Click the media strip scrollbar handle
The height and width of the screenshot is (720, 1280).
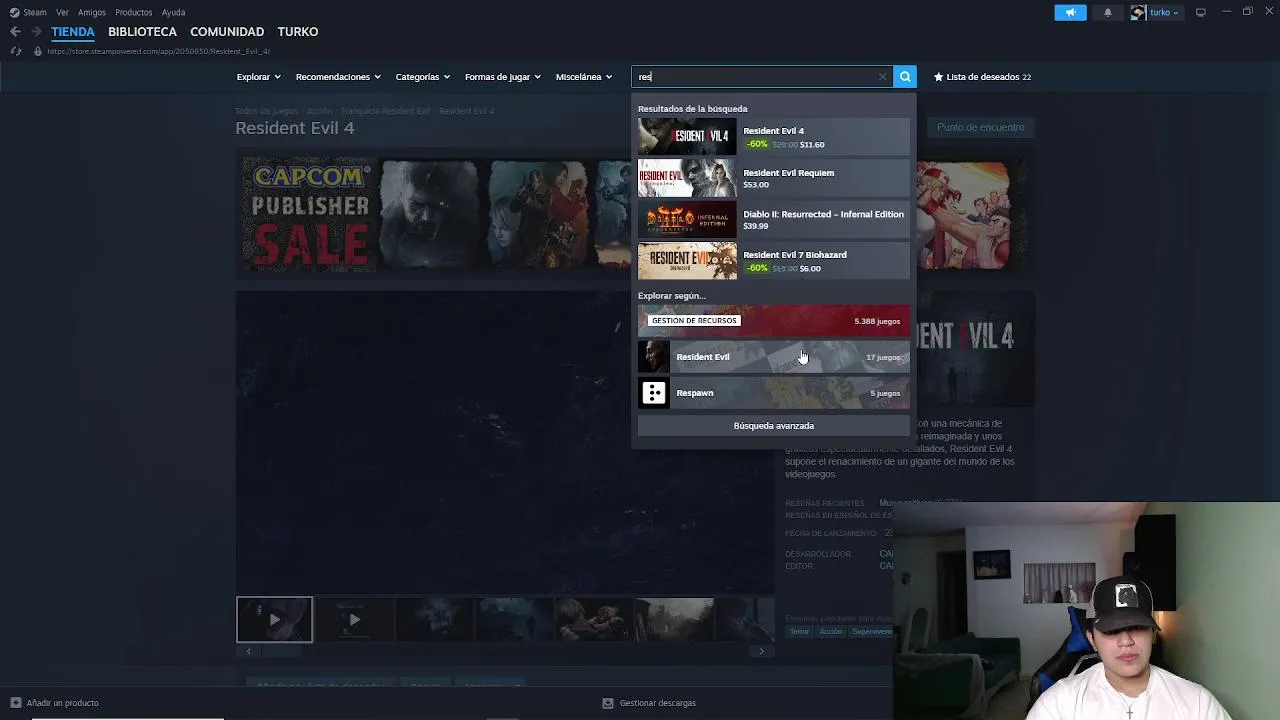(280, 651)
